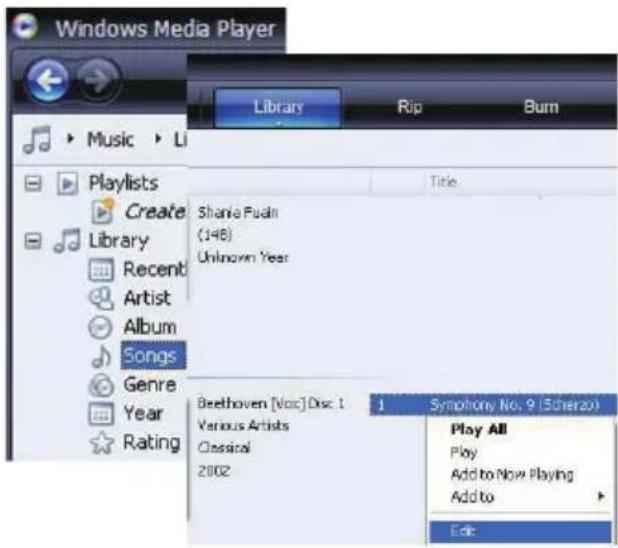Open dropdown arrow before Music breadcrumb
The image size is (618, 548).
70,138
